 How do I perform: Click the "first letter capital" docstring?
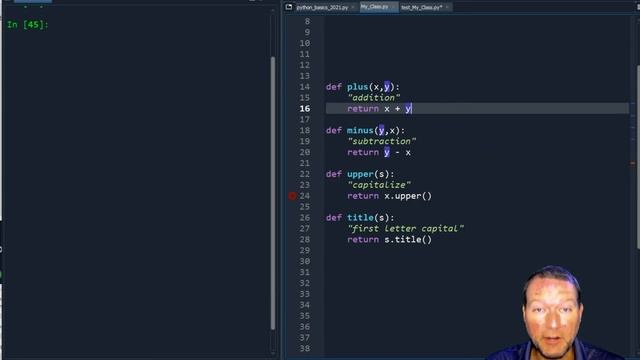[406, 229]
